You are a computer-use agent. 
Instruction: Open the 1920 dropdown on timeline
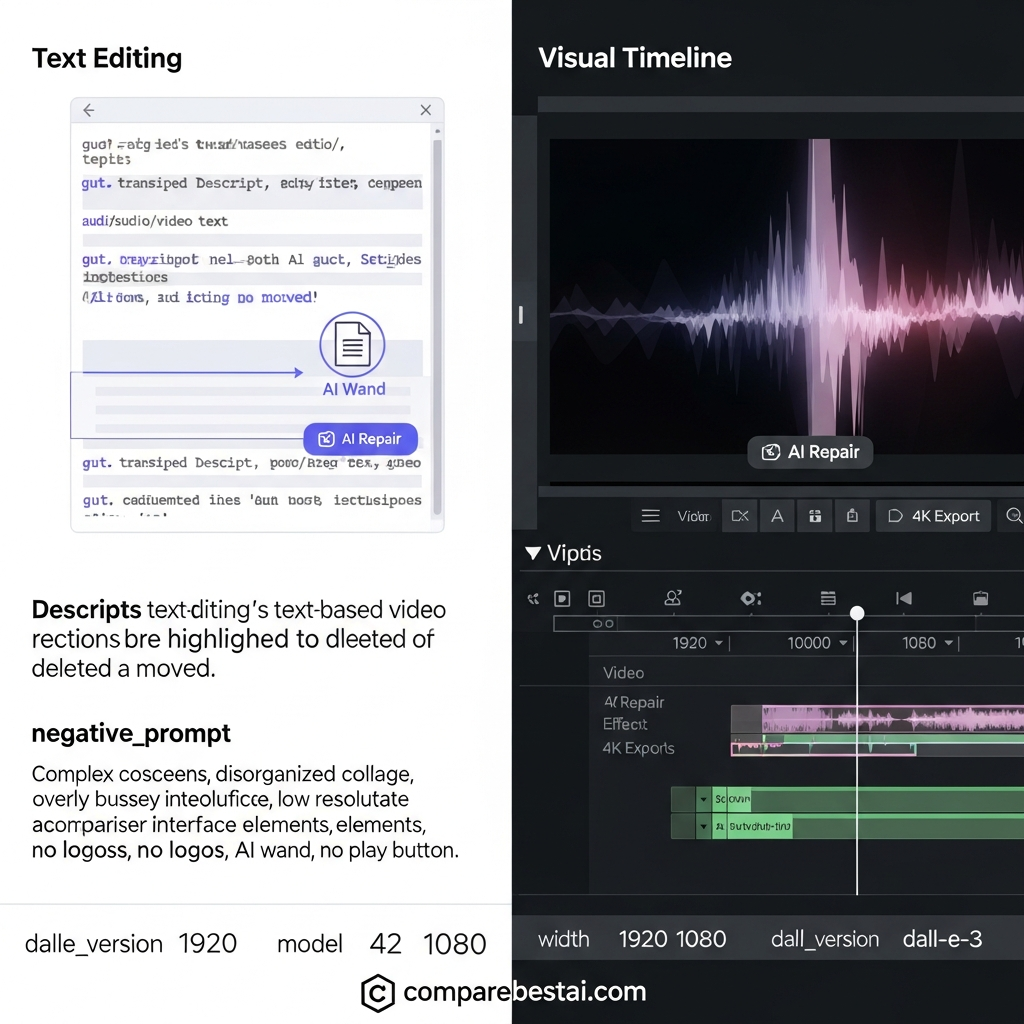tap(697, 643)
